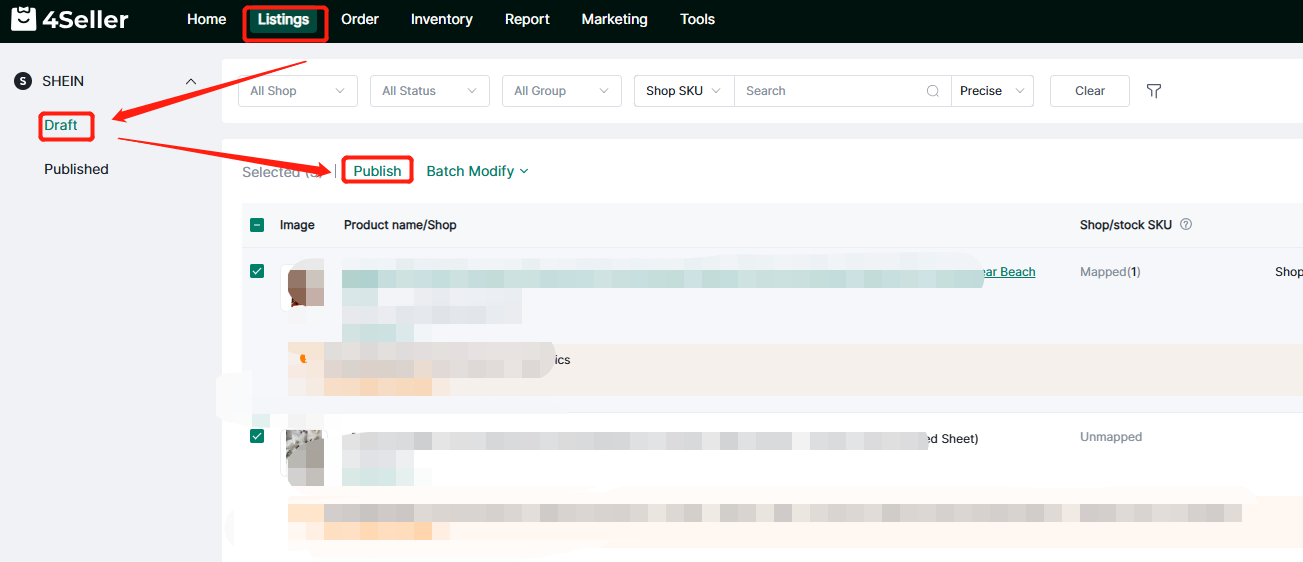
Task: Focus the Search input field
Action: click(x=830, y=91)
